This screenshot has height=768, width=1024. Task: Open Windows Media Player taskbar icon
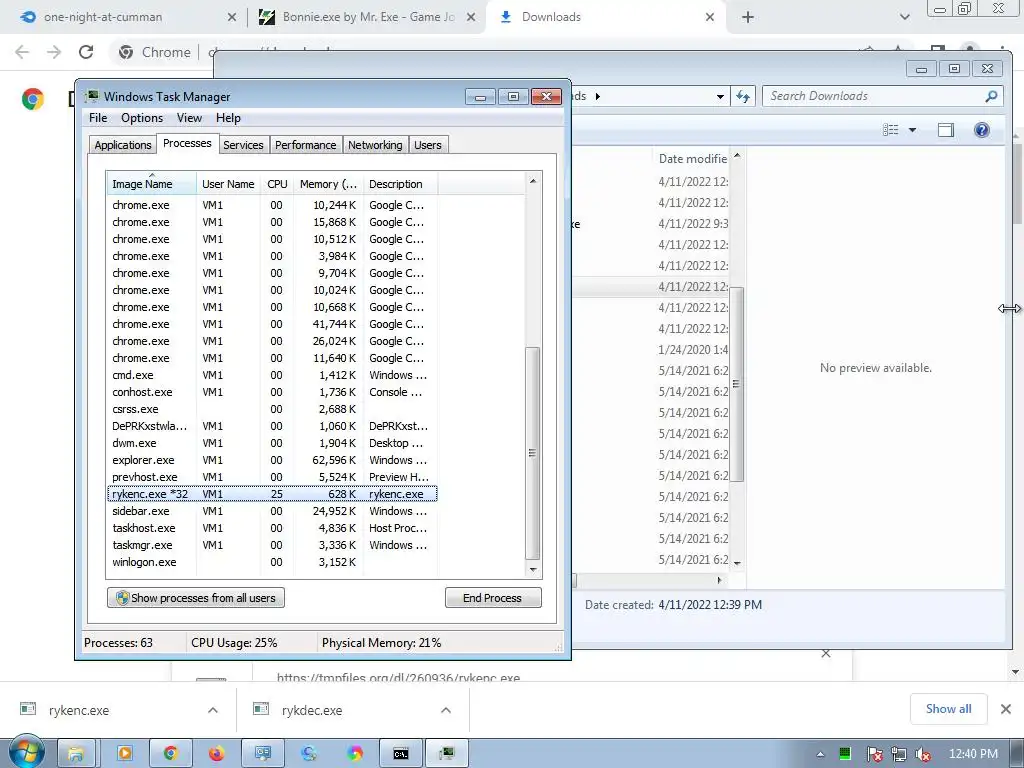(124, 754)
